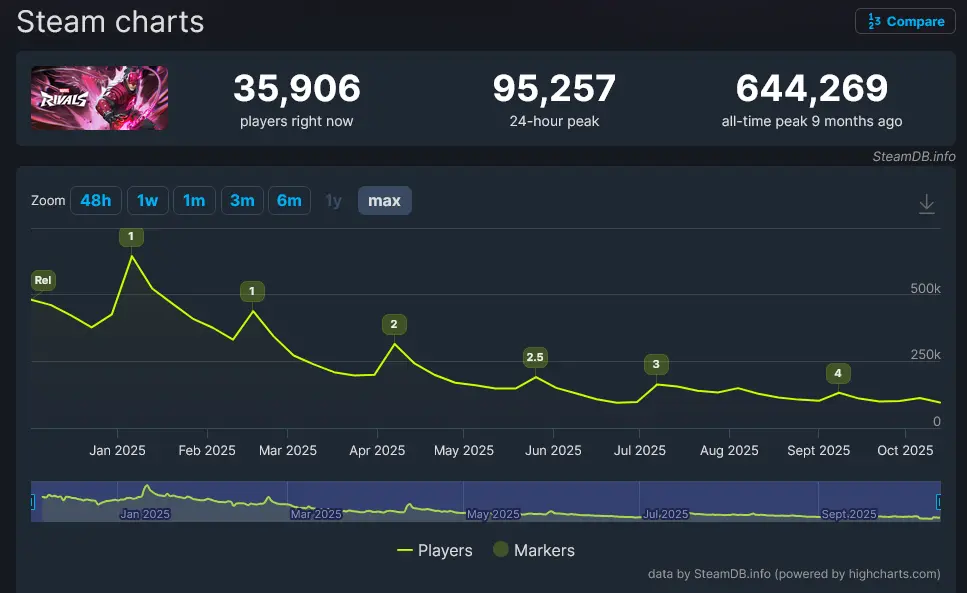Select the max zoom range
Screen dimensions: 967x593
pos(384,201)
